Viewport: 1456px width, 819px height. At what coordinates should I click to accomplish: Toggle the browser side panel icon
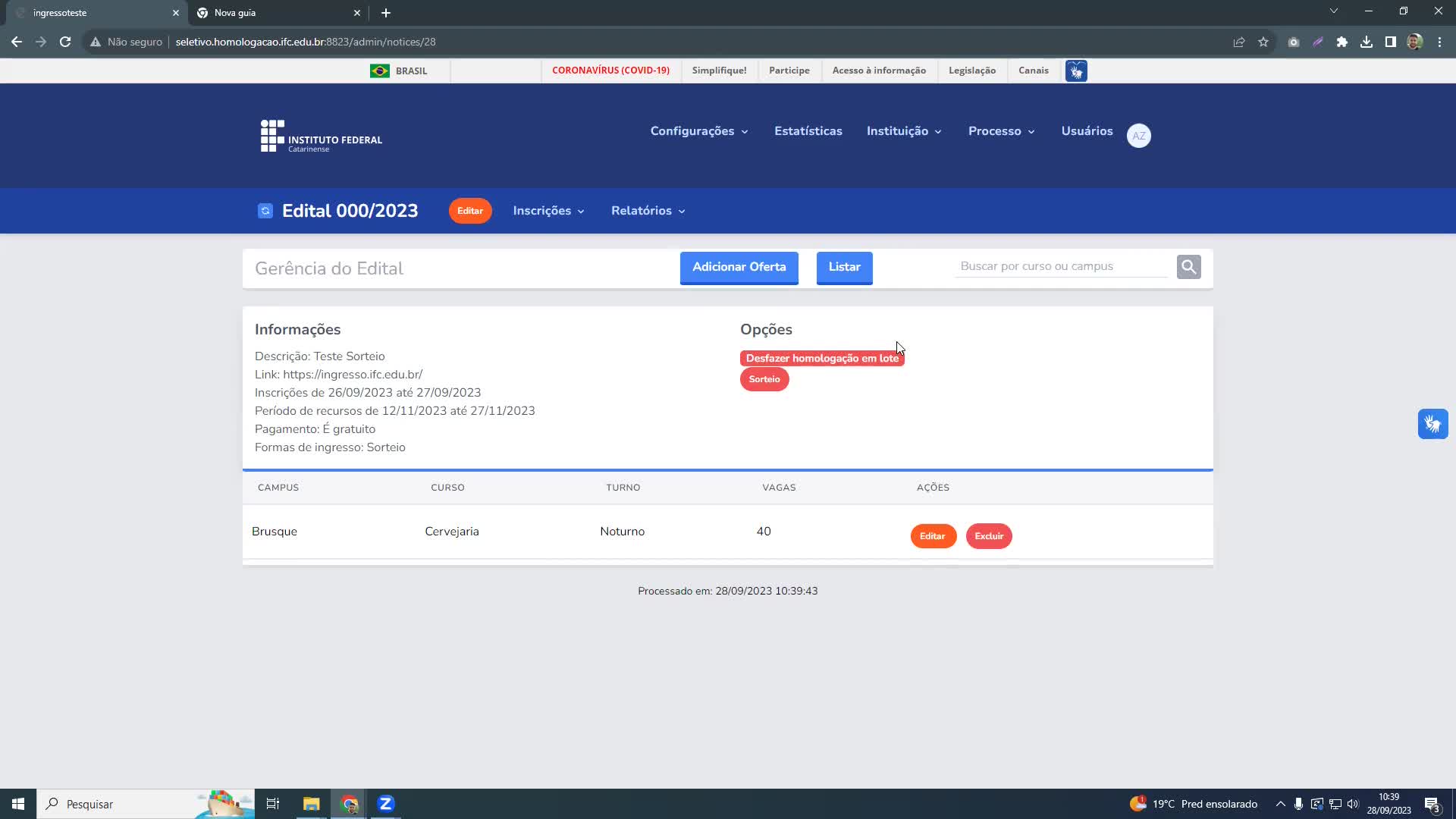pyautogui.click(x=1391, y=42)
